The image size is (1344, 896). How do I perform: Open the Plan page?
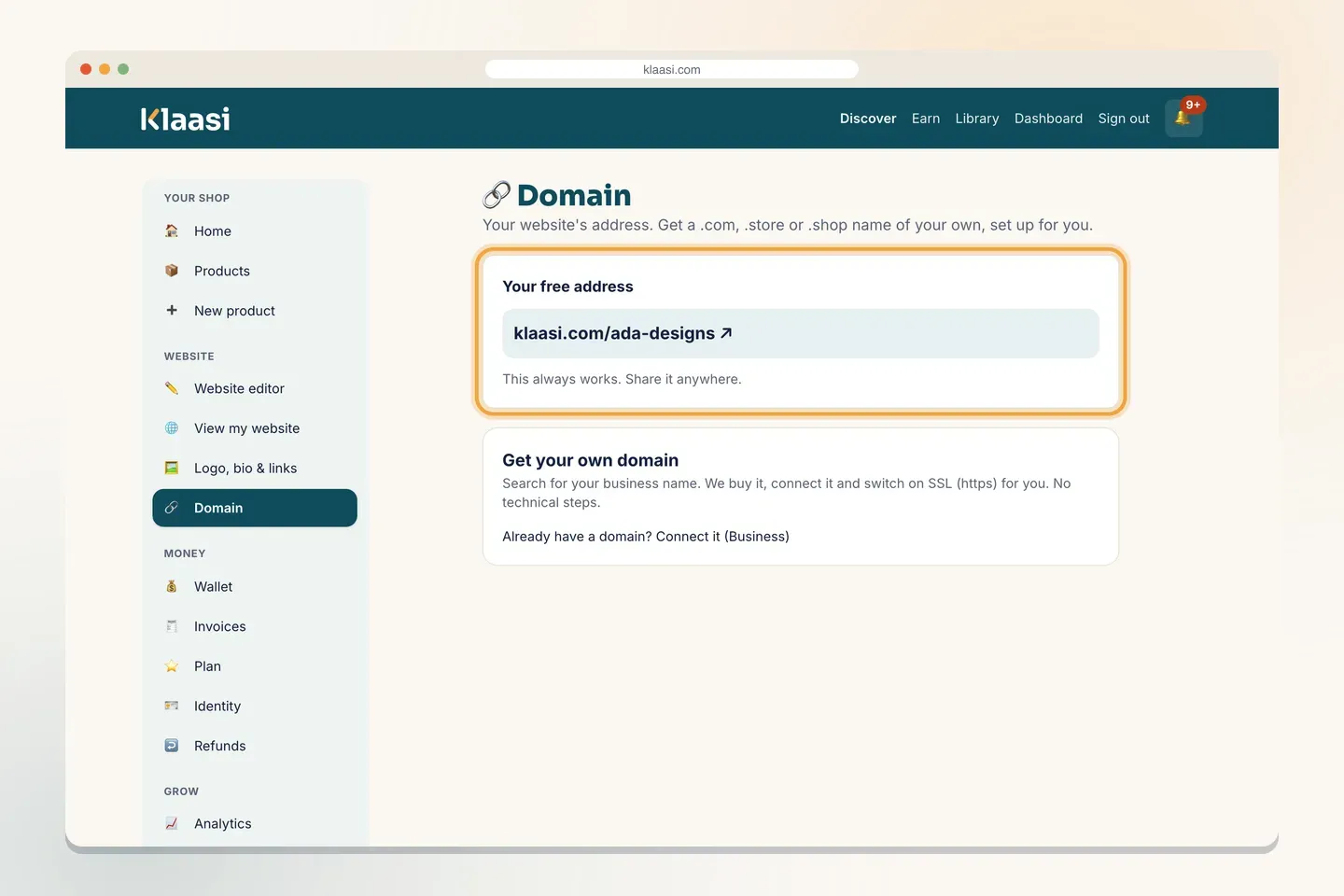(255, 666)
